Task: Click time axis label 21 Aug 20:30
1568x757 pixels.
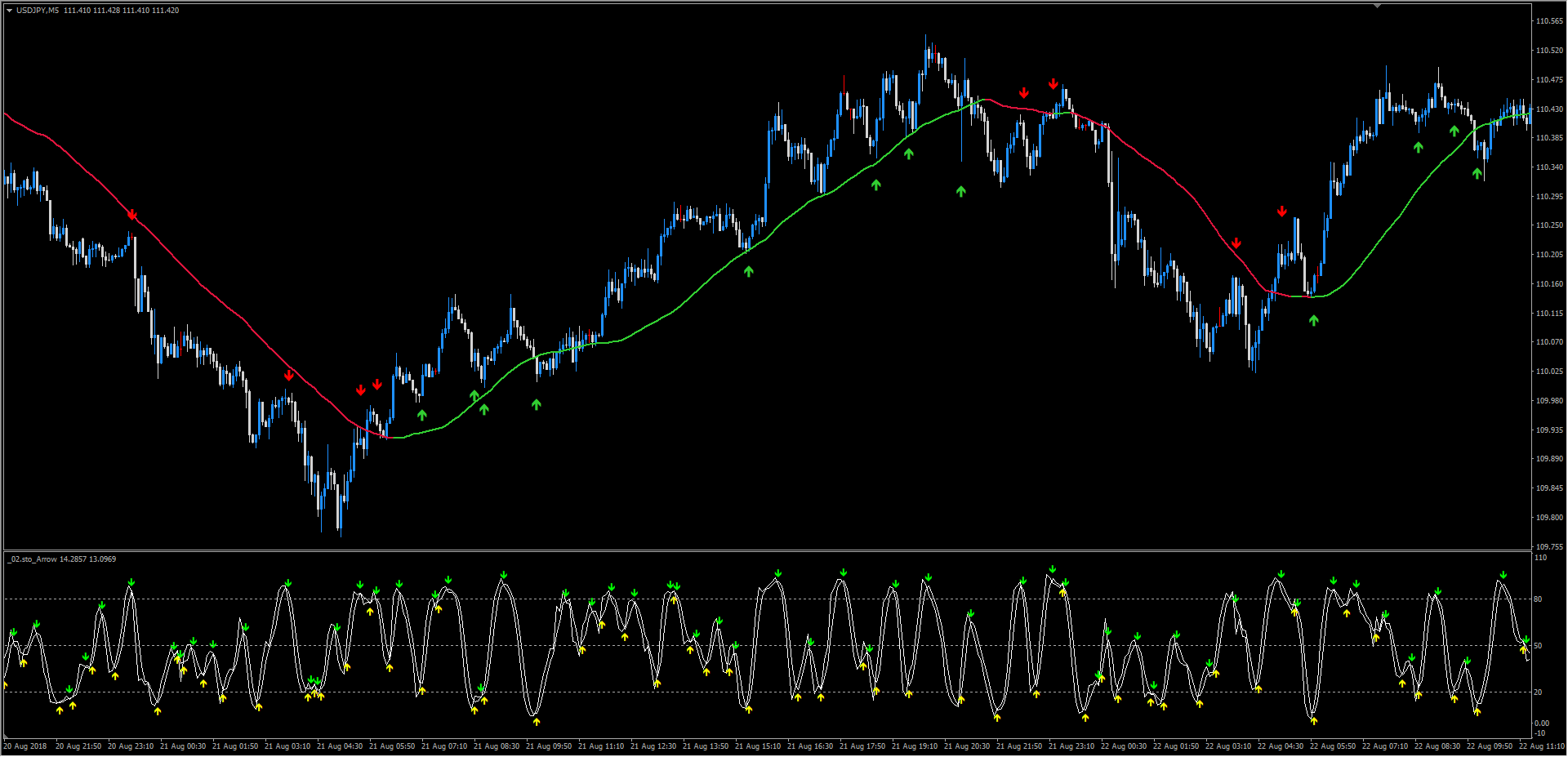Action: [967, 746]
